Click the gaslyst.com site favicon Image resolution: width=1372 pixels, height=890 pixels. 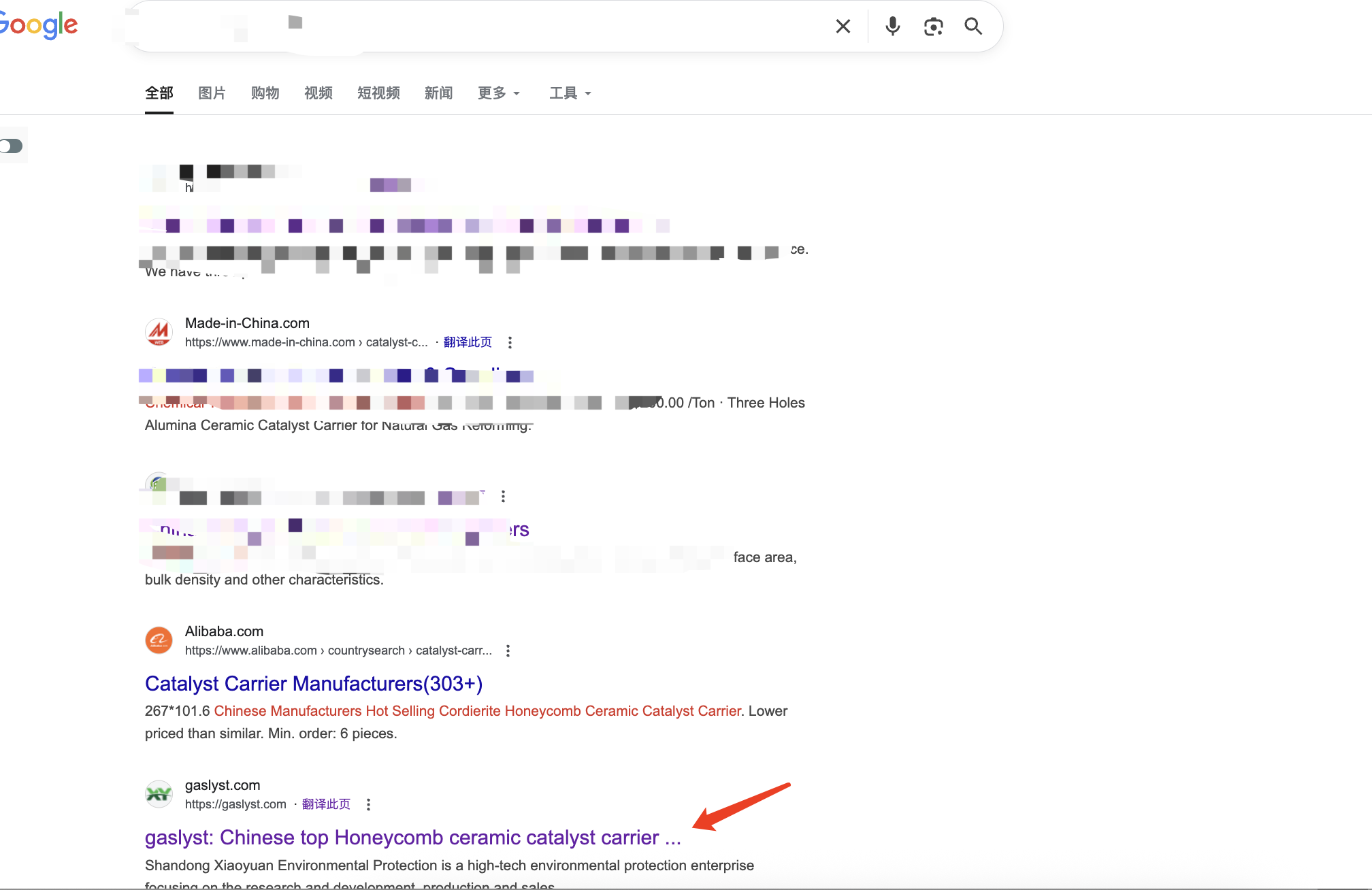click(x=159, y=794)
